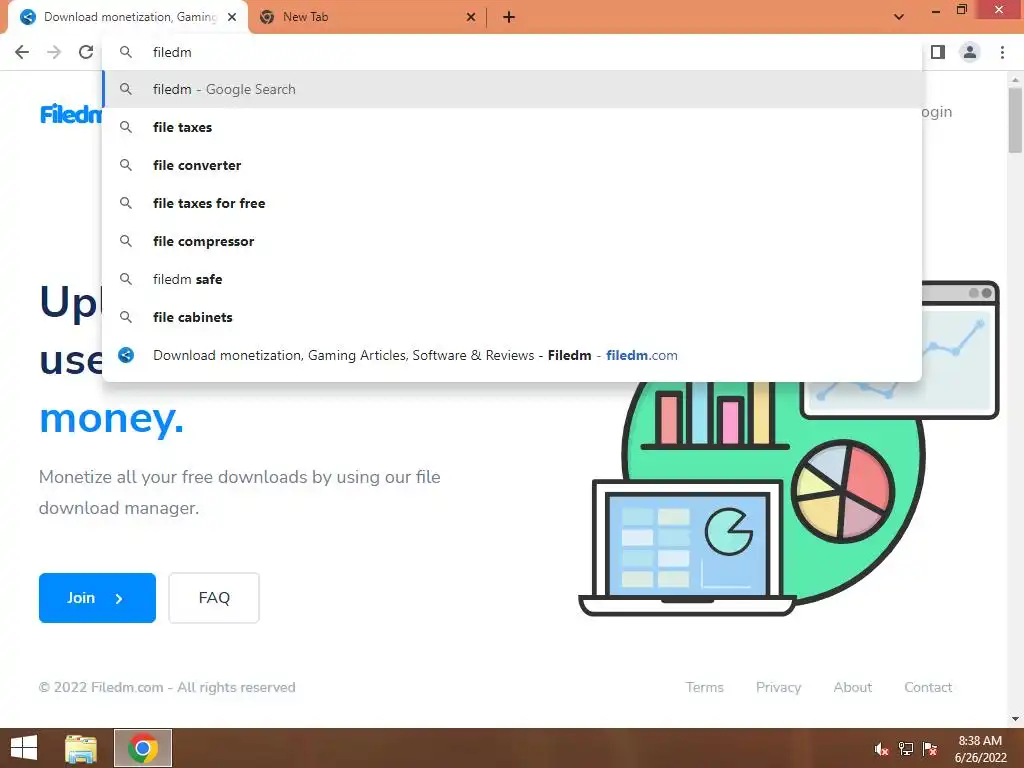The image size is (1024, 768).
Task: Open the Terms footer link
Action: (x=705, y=687)
